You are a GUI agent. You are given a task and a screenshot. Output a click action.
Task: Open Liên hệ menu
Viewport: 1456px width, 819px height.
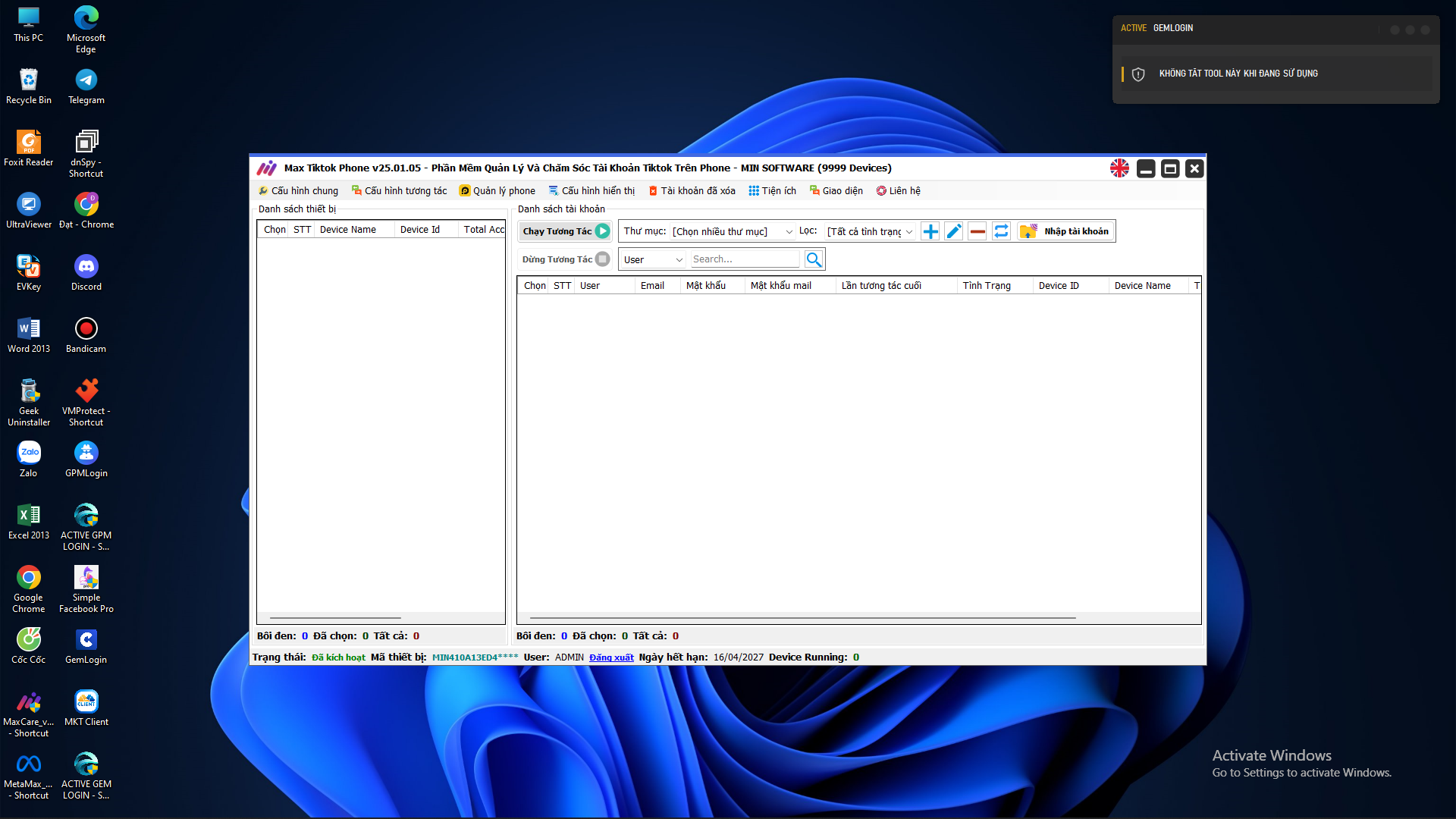click(899, 191)
